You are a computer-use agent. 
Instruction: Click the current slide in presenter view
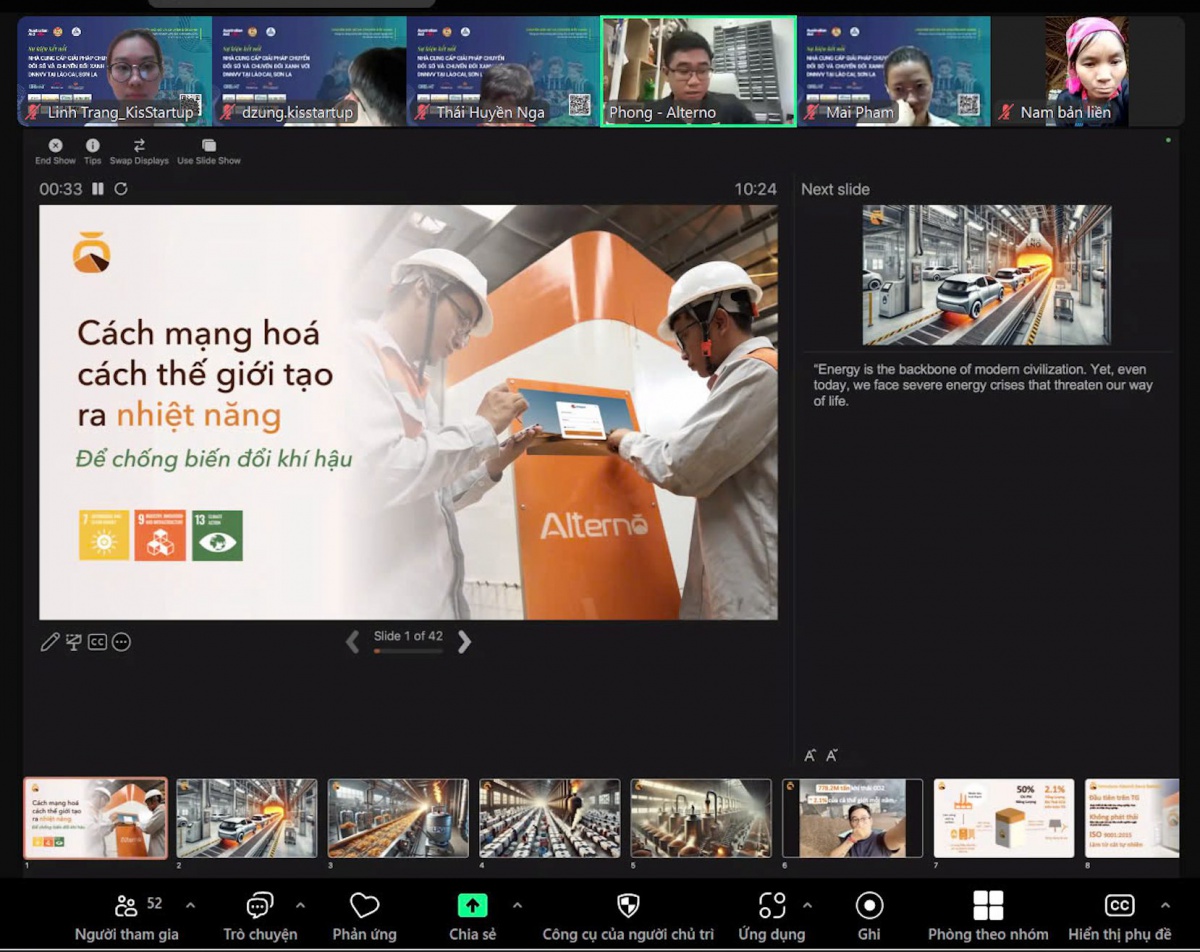(408, 412)
